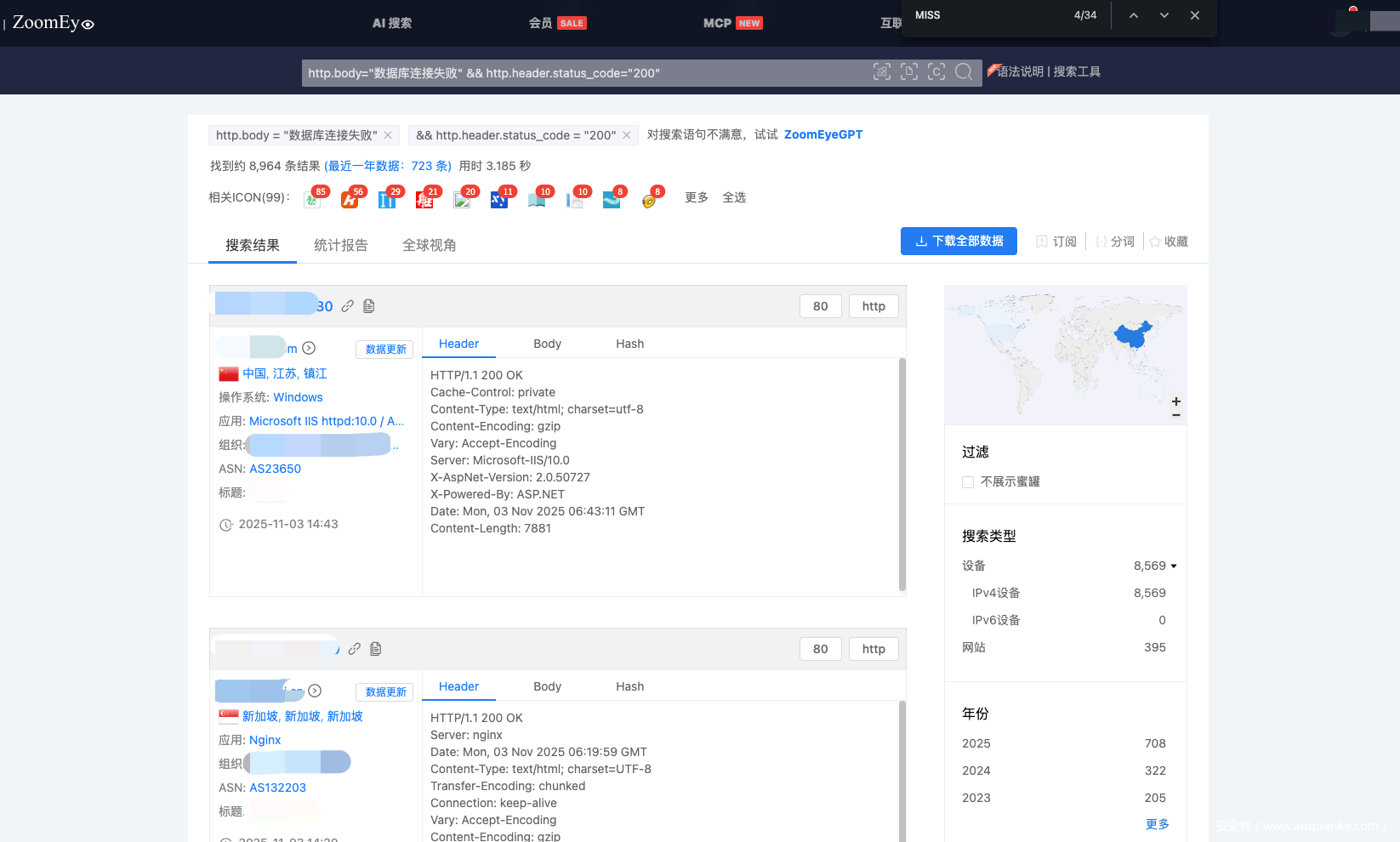Expand the 设备 count dropdown arrow
The height and width of the screenshot is (842, 1400).
1174,566
